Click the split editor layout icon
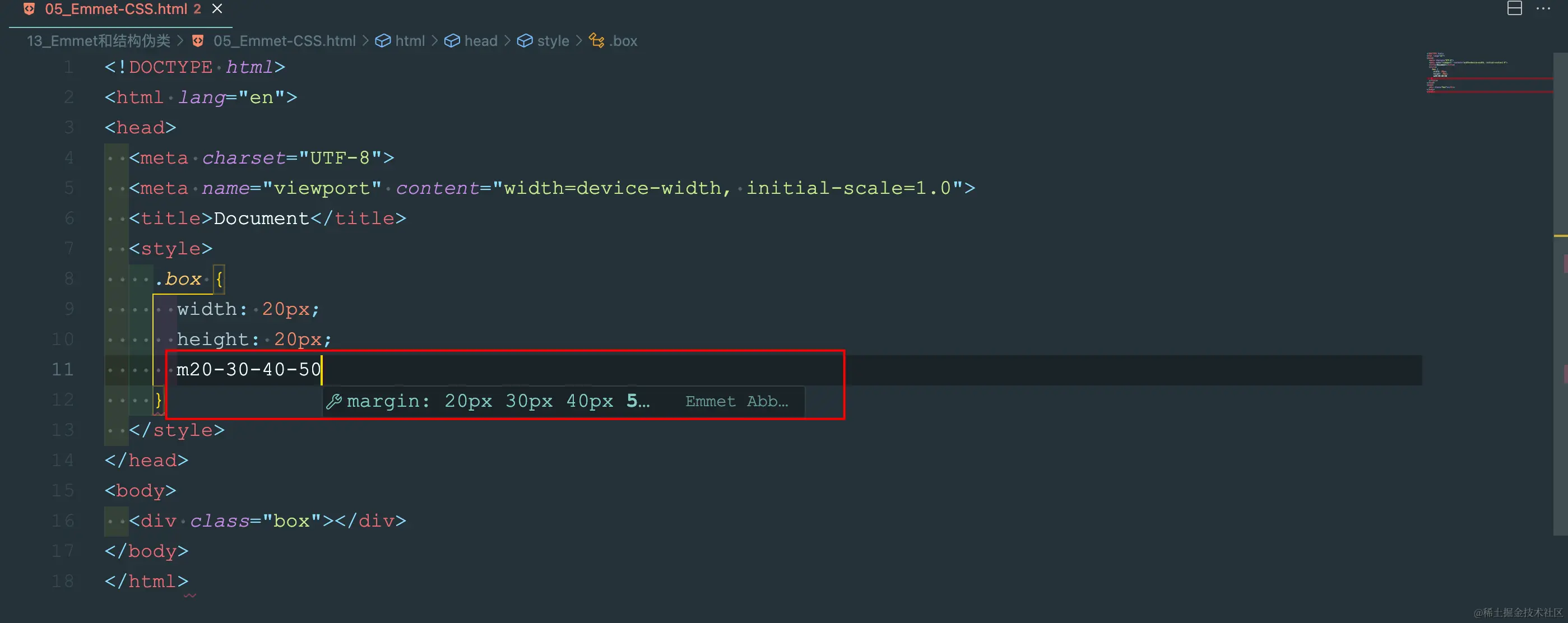The height and width of the screenshot is (623, 1568). tap(1514, 8)
